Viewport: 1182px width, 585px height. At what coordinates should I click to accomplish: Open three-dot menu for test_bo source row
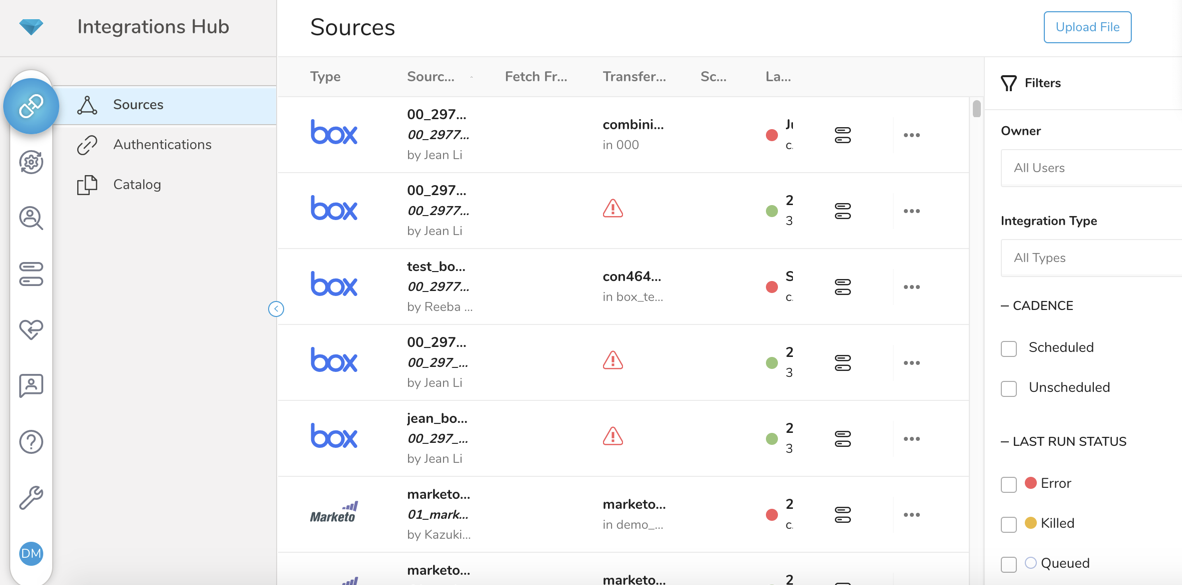coord(911,287)
